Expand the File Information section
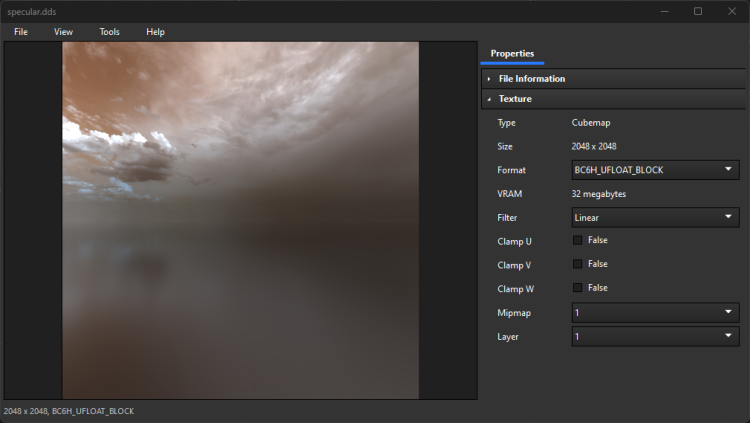The image size is (750, 423). click(531, 78)
